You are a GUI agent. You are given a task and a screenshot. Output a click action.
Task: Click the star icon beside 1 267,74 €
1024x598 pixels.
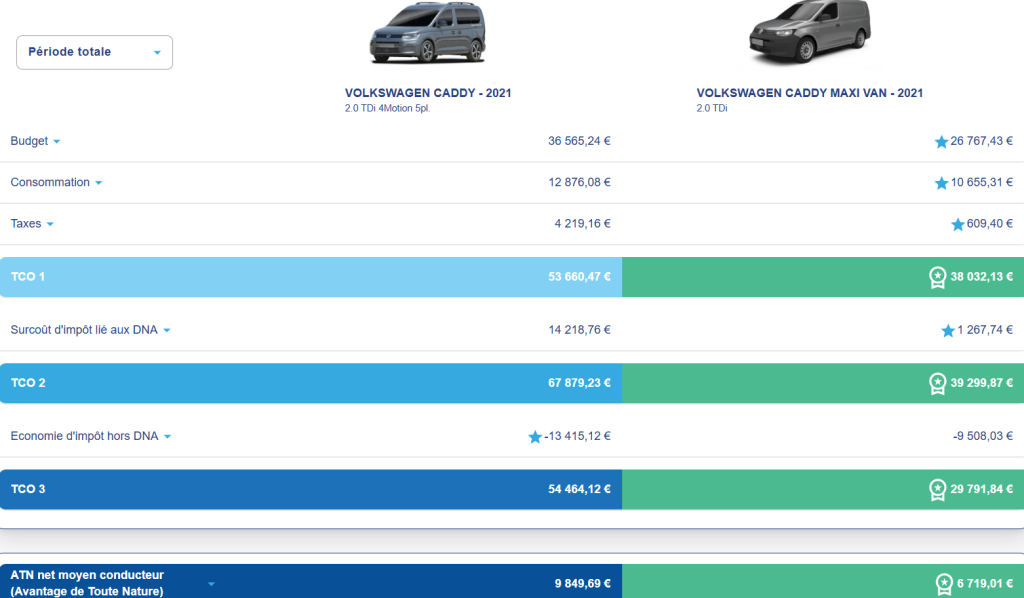tap(948, 330)
